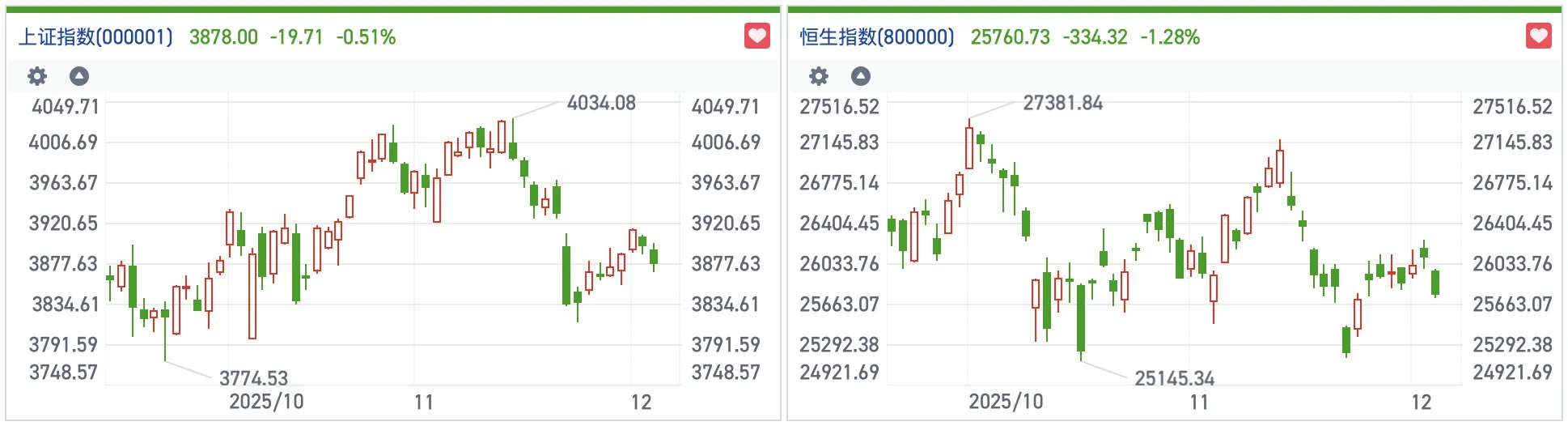Click the -0.51% change percentage

[x=366, y=37]
